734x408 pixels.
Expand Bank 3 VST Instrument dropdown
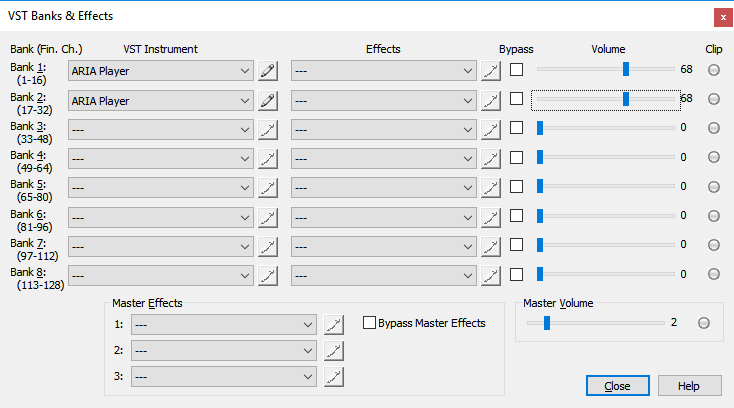(x=160, y=128)
